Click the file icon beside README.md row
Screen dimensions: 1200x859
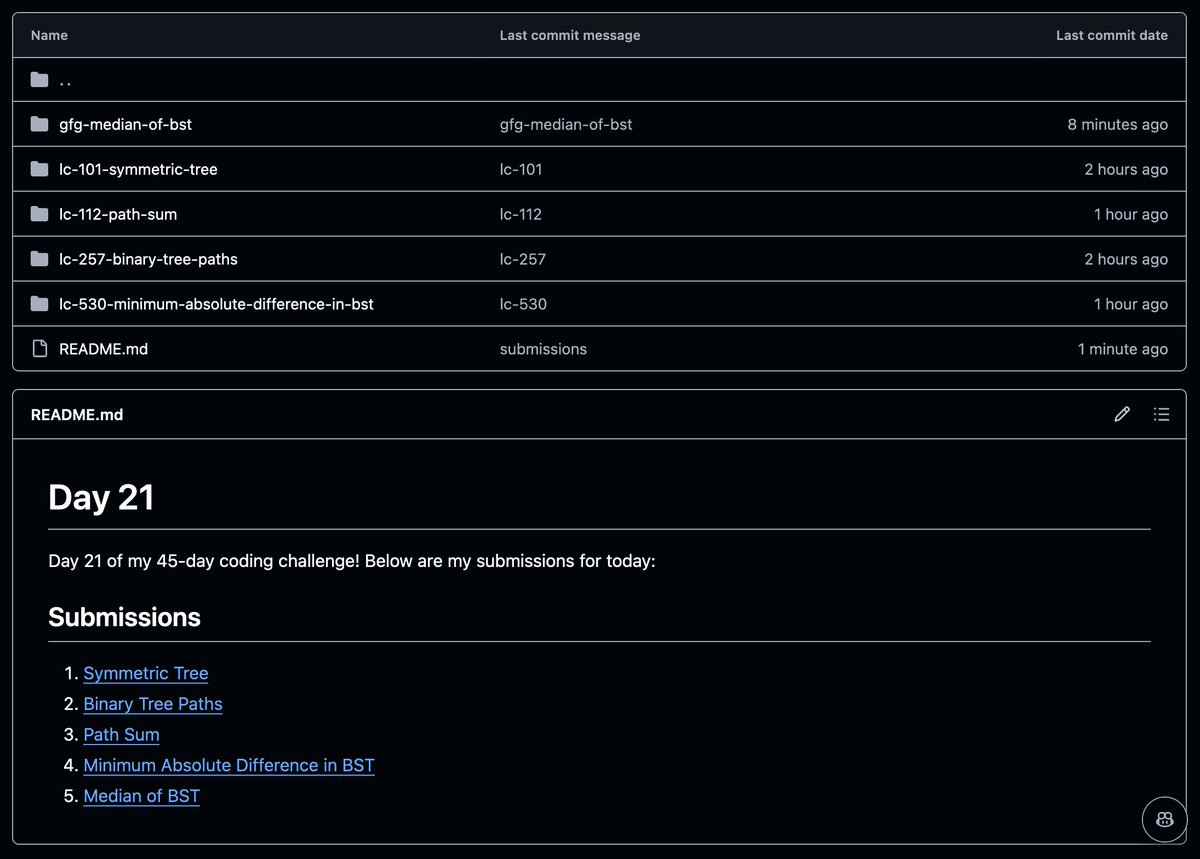pyautogui.click(x=39, y=349)
